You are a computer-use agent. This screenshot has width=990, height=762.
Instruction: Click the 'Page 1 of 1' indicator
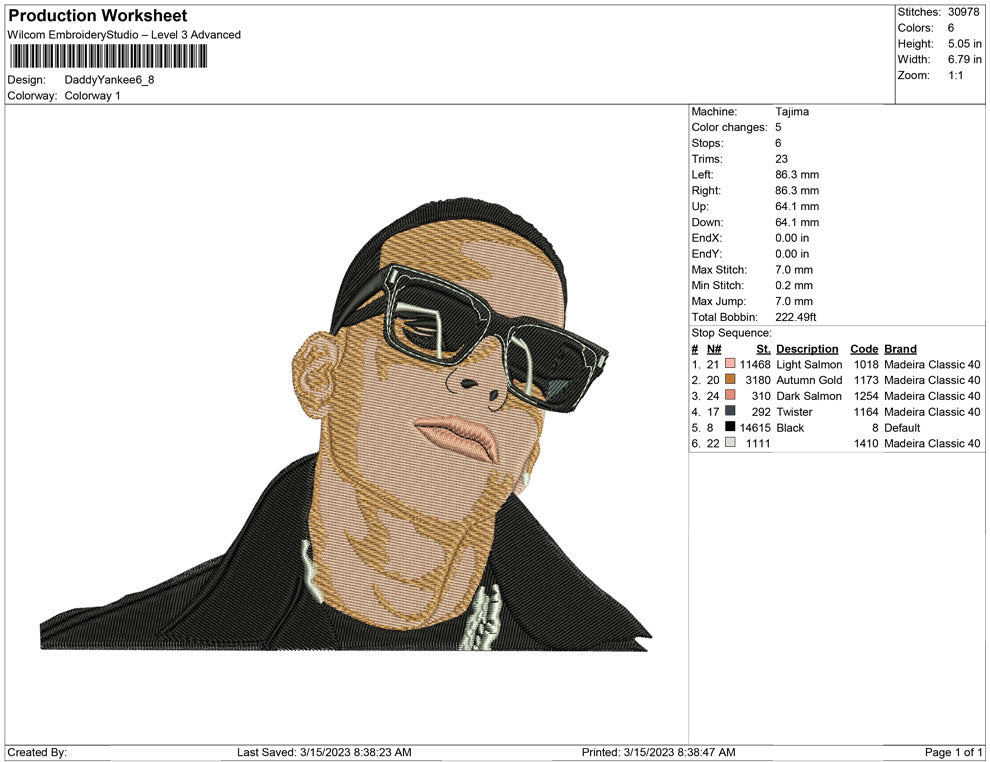tap(953, 752)
